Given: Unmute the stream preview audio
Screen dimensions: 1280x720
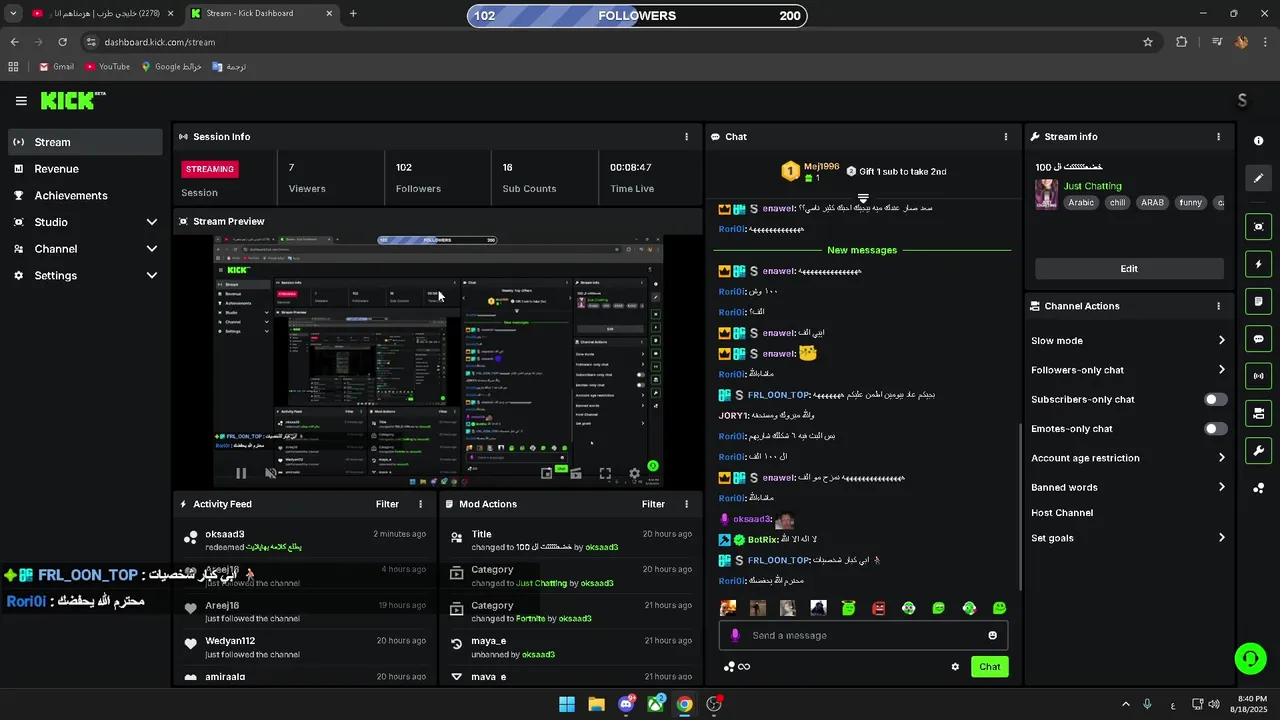Looking at the screenshot, I should 270,473.
